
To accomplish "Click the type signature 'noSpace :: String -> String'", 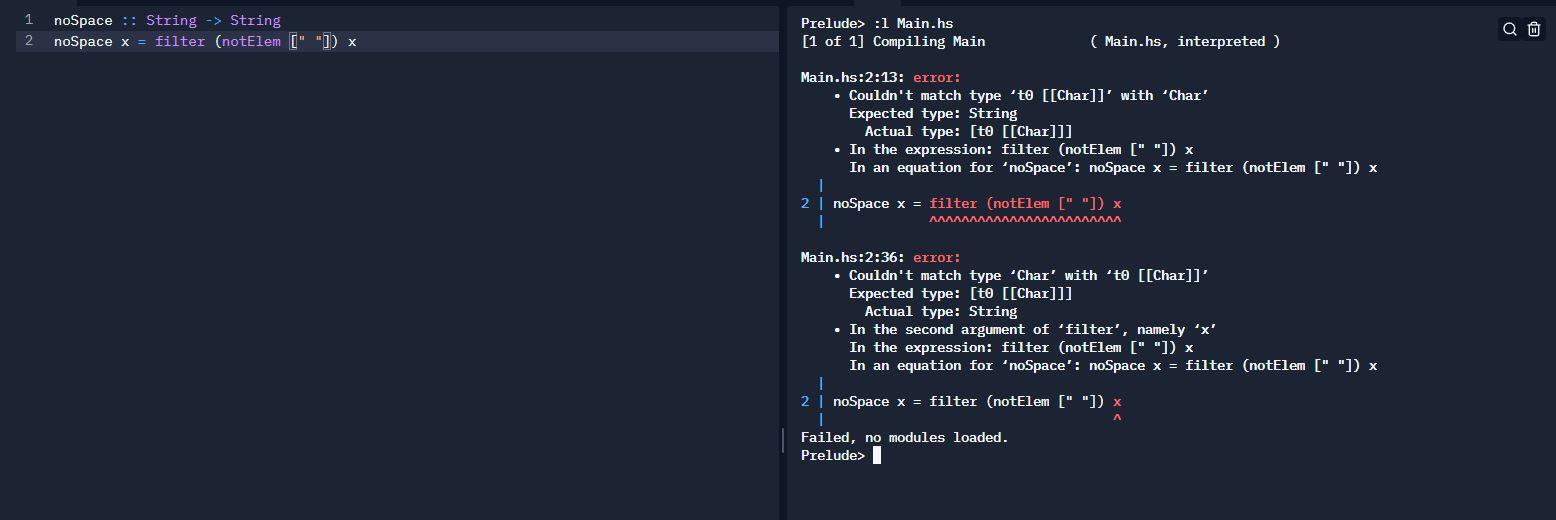I will click(167, 20).
